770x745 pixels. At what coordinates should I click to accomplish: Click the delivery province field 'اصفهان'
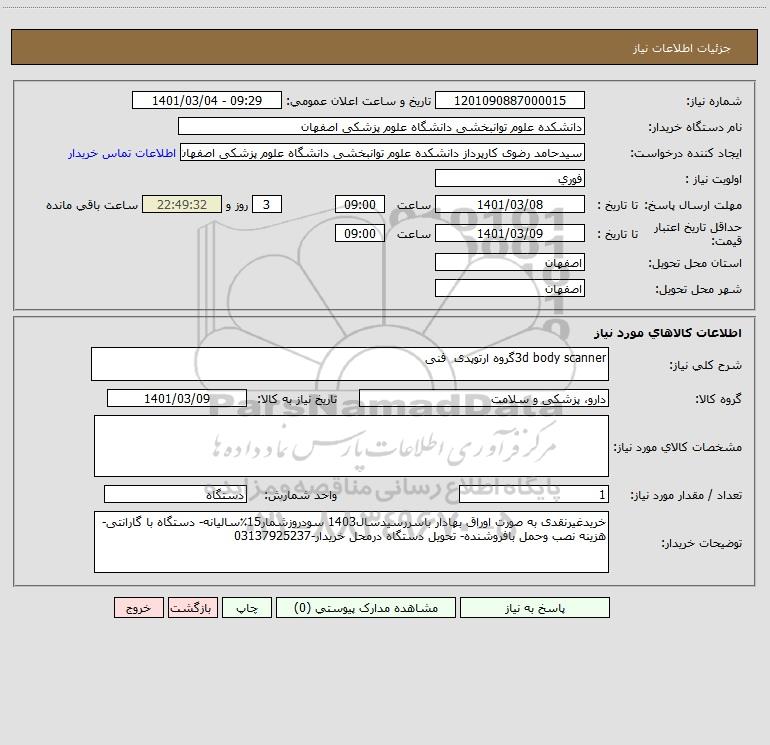click(510, 263)
